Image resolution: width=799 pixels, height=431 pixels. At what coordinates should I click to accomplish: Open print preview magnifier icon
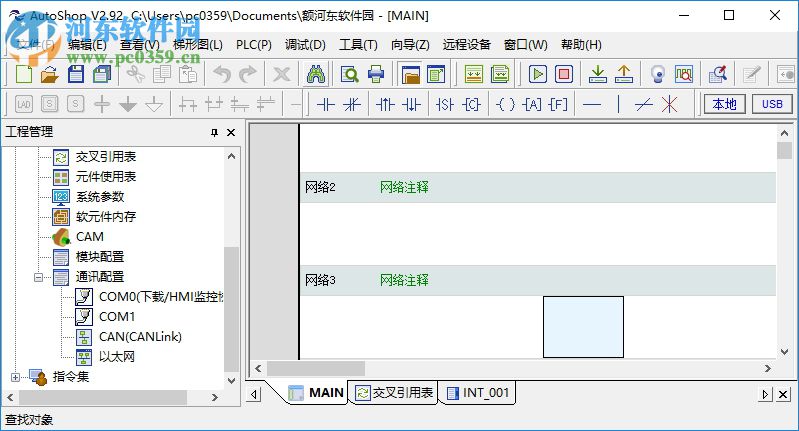click(x=350, y=74)
